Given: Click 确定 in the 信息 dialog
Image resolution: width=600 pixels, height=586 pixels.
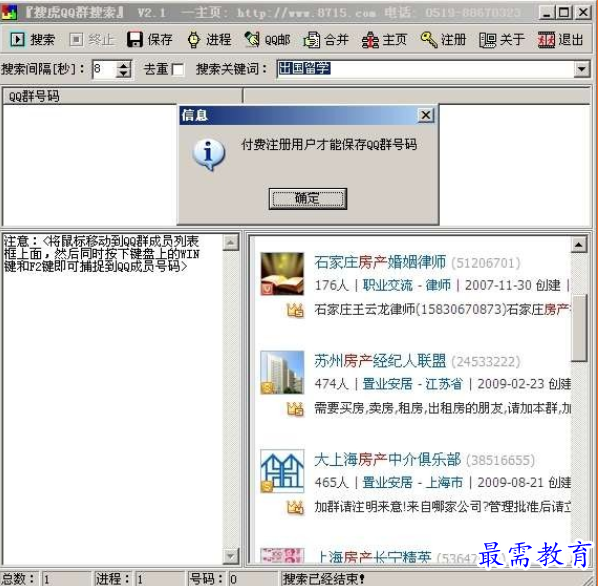Looking at the screenshot, I should [308, 199].
